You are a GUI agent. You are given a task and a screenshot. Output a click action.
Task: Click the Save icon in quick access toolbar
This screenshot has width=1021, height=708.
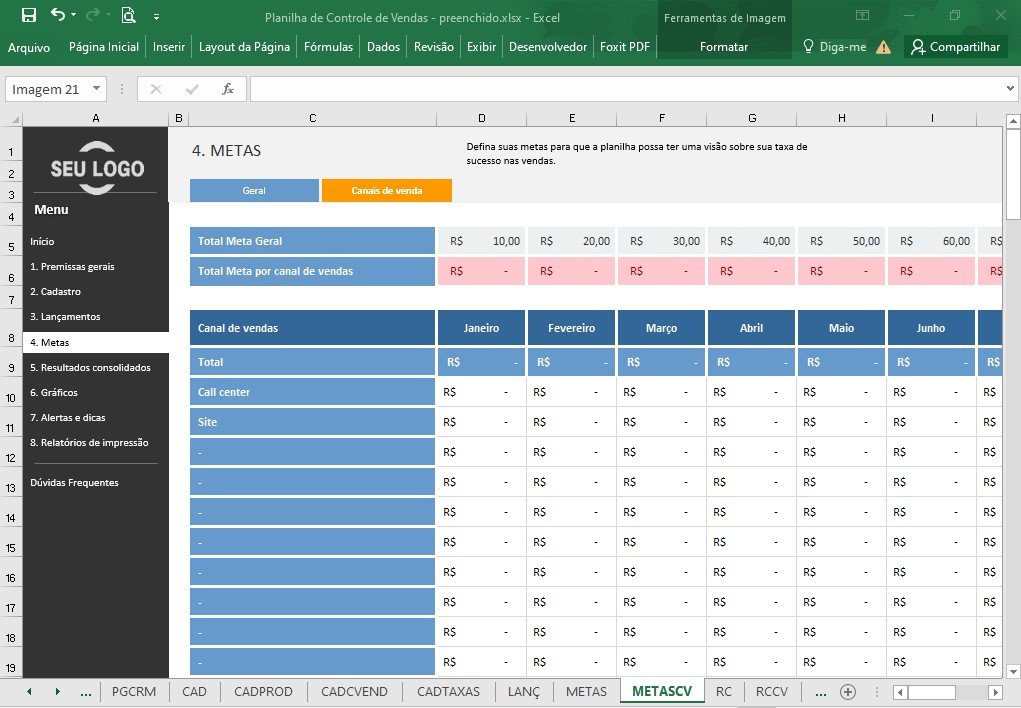click(29, 15)
